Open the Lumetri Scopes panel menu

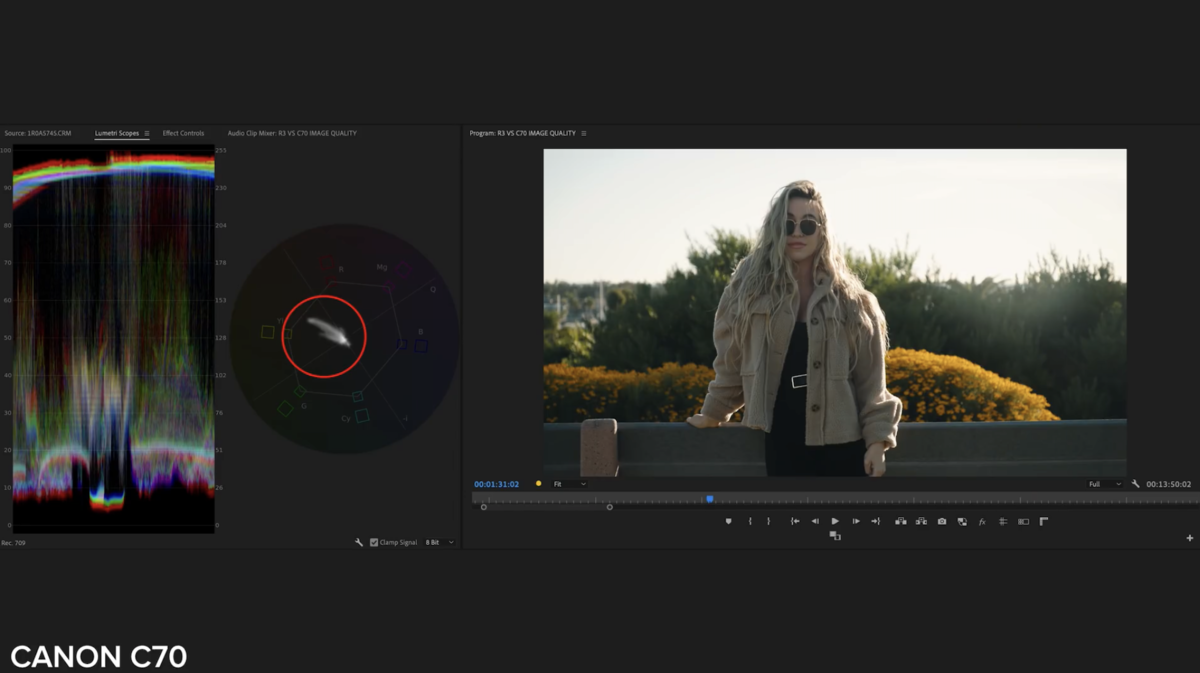click(x=147, y=133)
